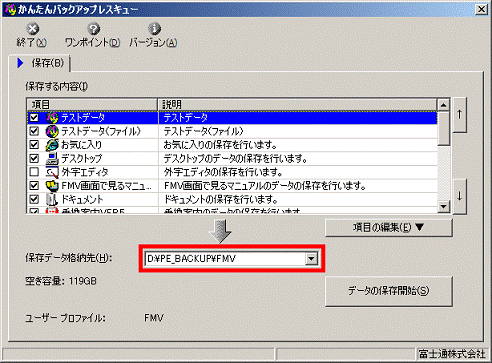Click the 終了(X) exit icon
This screenshot has height=363, width=492.
pyautogui.click(x=33, y=29)
